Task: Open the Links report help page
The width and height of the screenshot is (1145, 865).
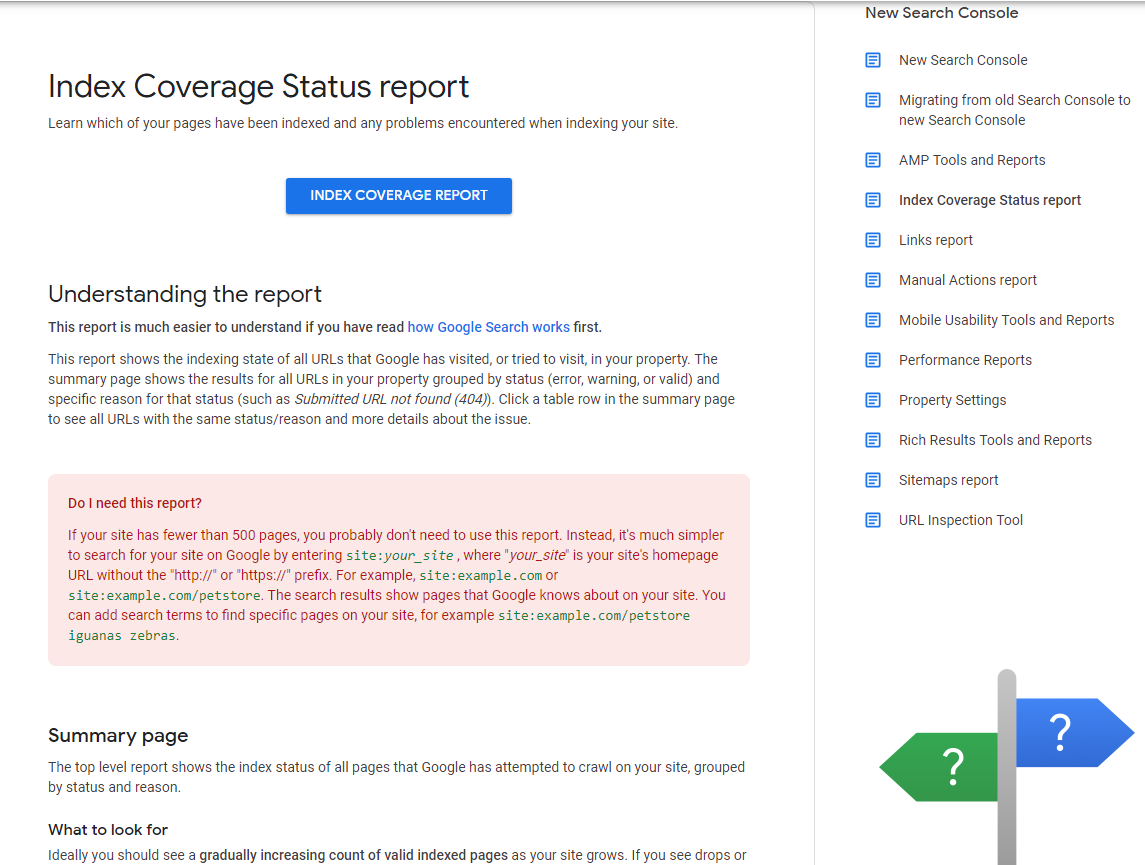Action: point(935,240)
